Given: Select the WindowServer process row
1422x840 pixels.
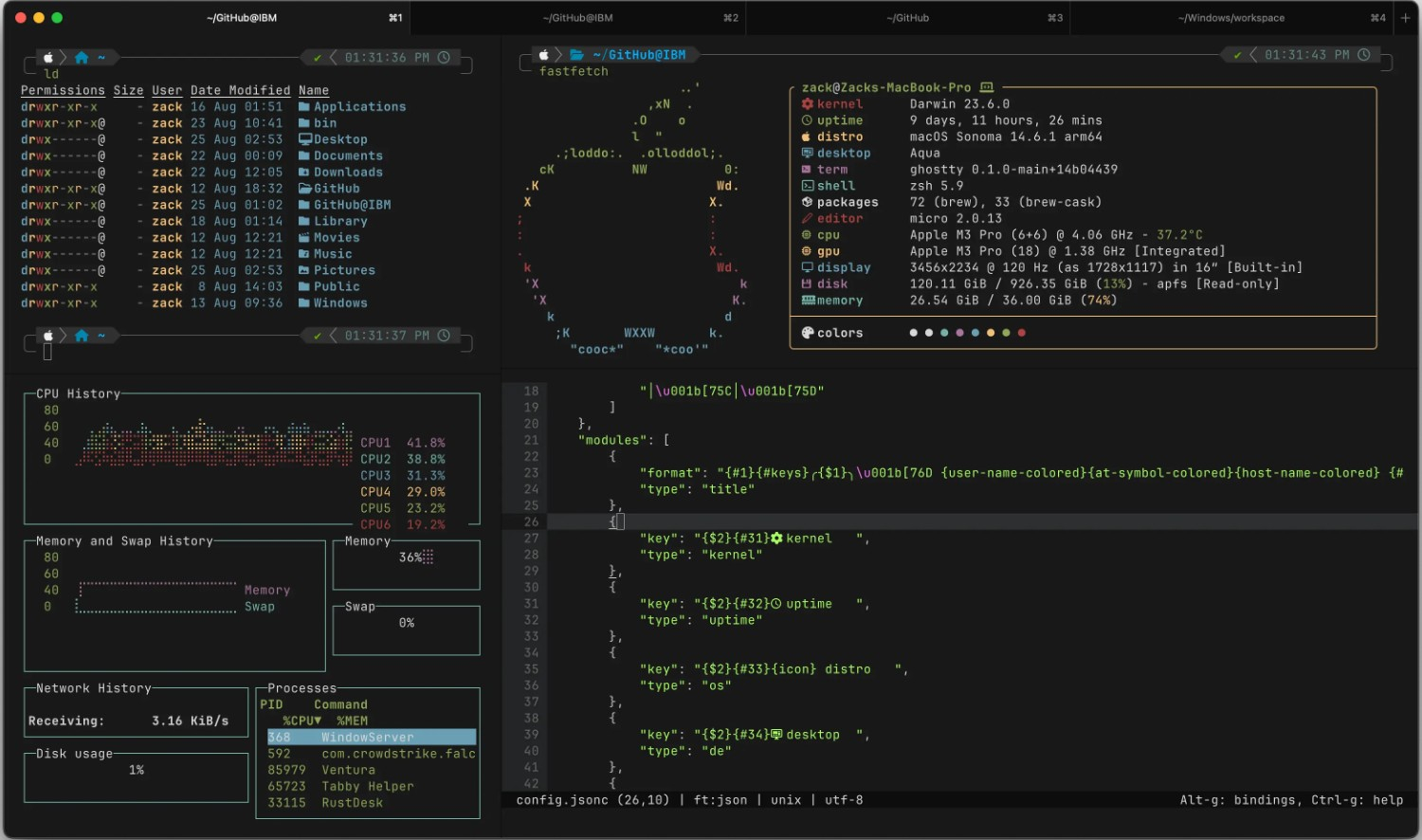Looking at the screenshot, I should coord(371,738).
